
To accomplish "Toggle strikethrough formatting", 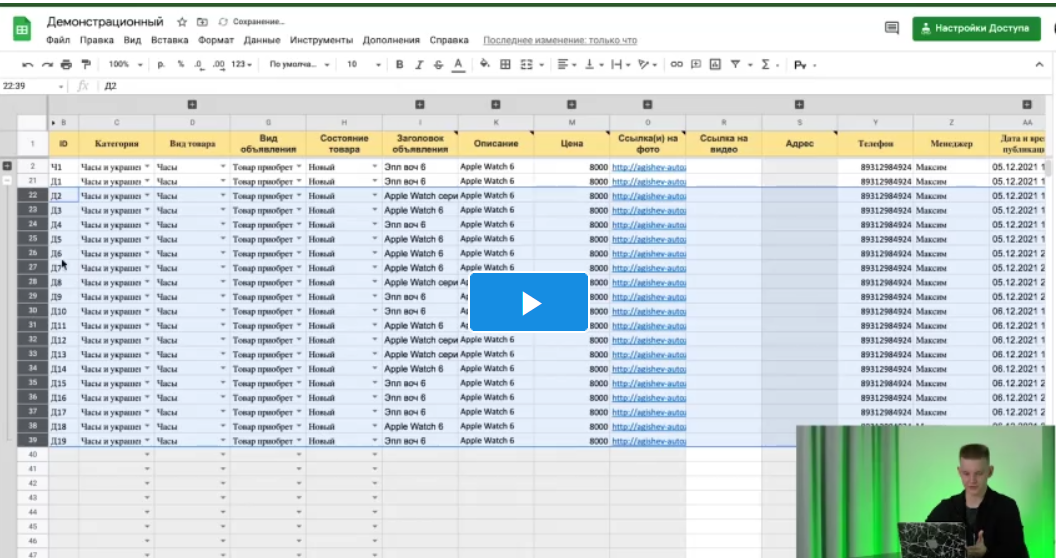I will [438, 65].
